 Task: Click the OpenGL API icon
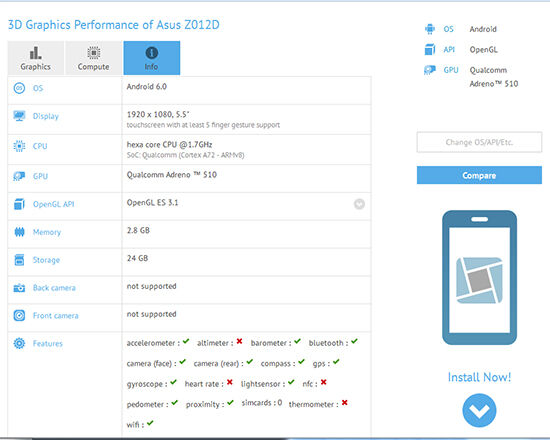[x=19, y=204]
